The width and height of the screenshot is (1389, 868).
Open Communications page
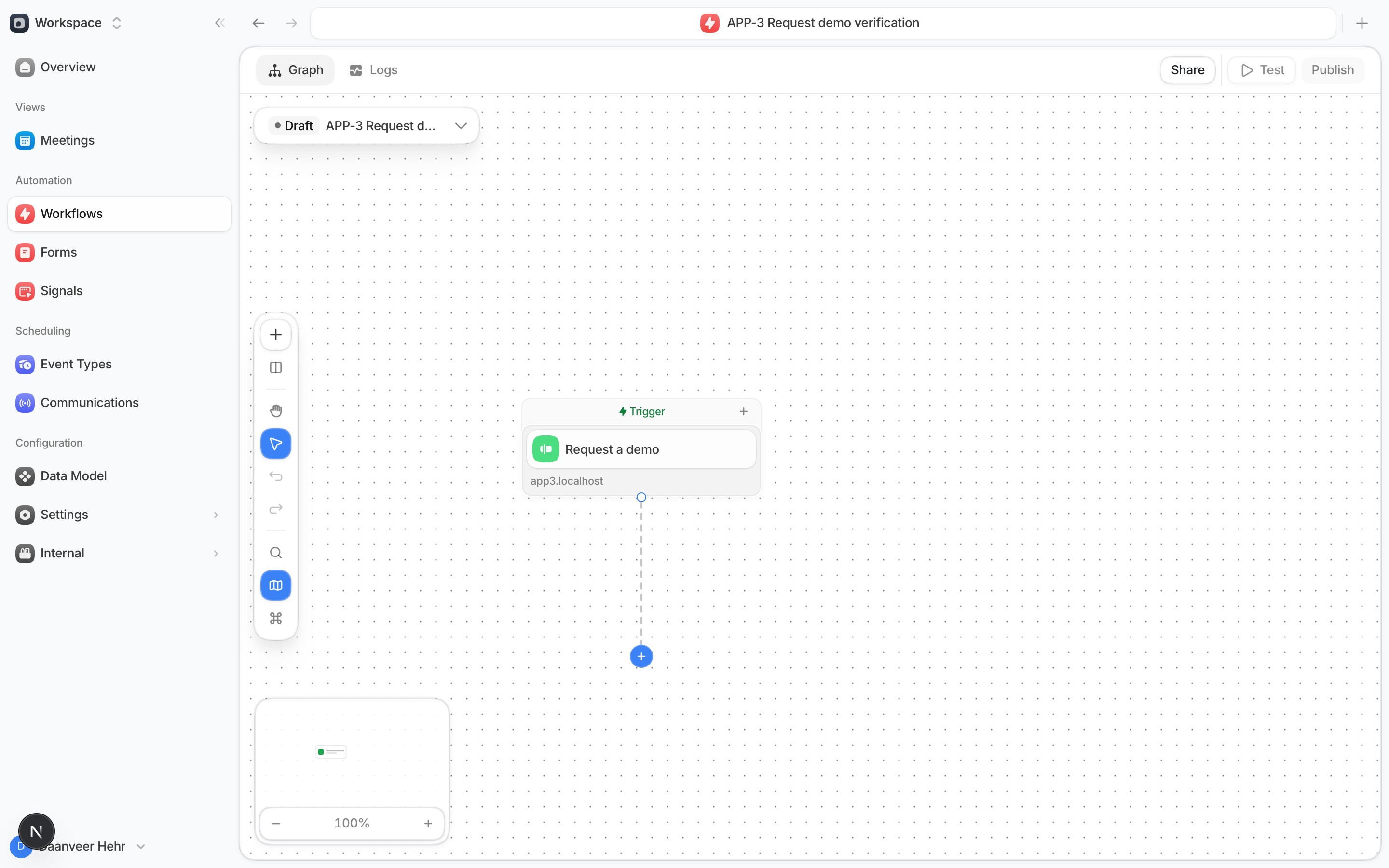[x=120, y=403]
